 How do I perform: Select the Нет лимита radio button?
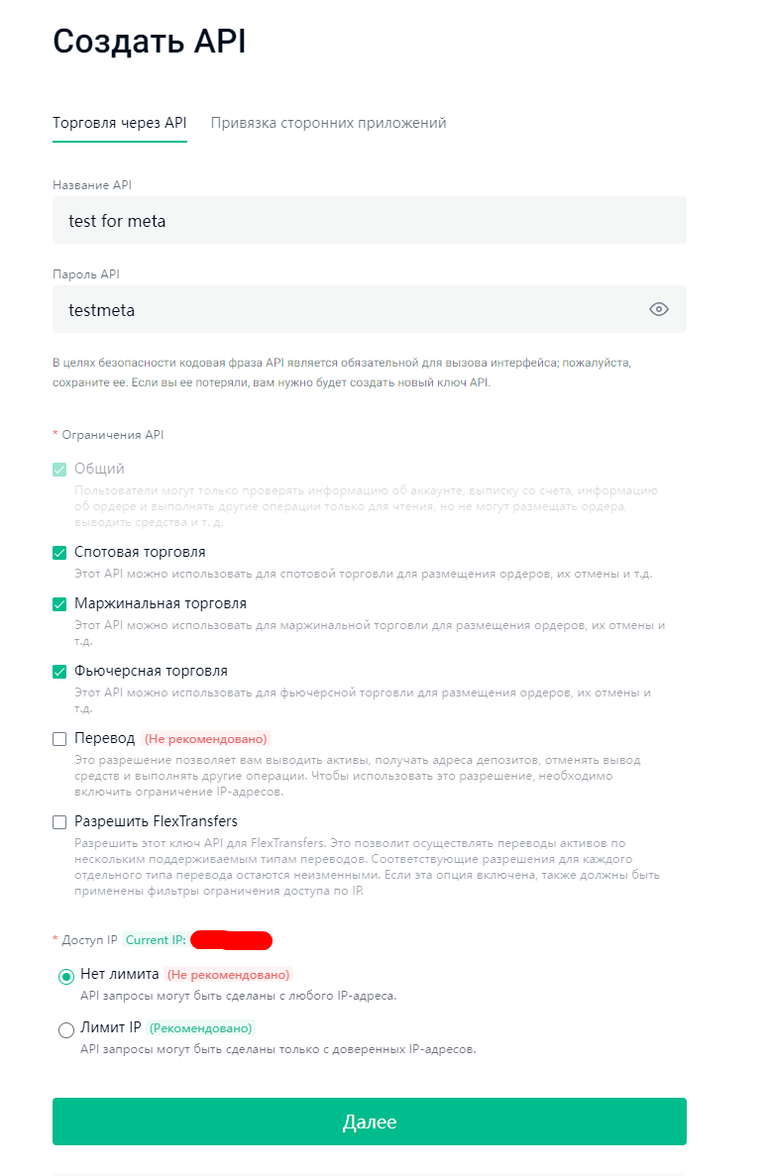click(67, 976)
